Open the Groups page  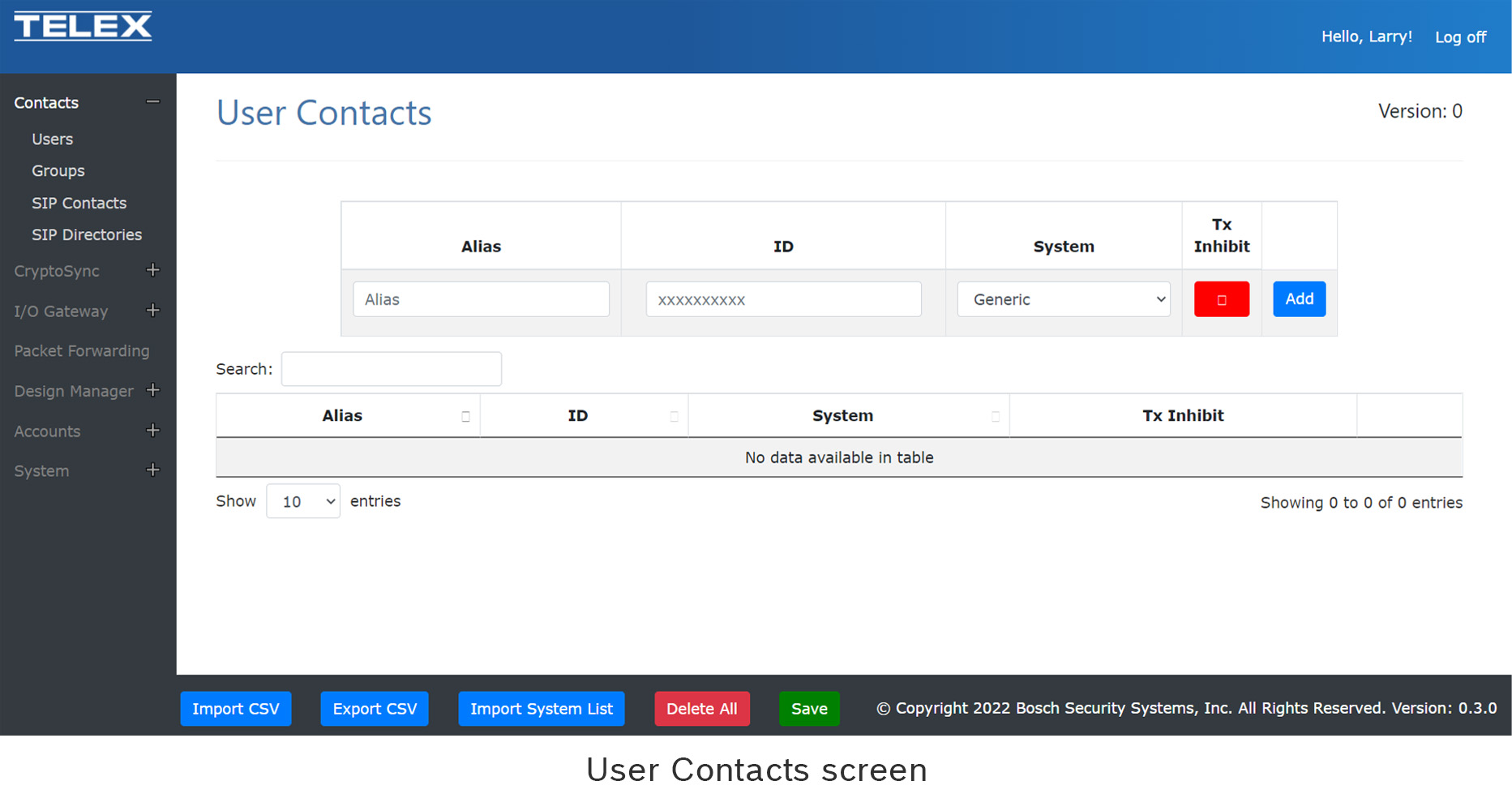click(x=58, y=171)
